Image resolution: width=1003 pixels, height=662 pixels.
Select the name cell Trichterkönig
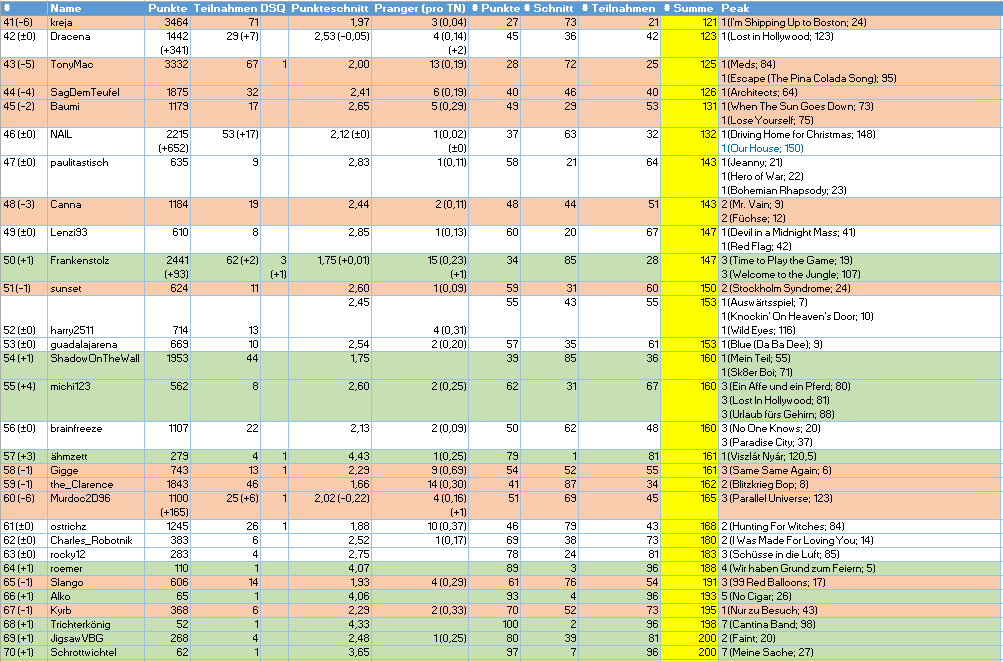pyautogui.click(x=96, y=625)
